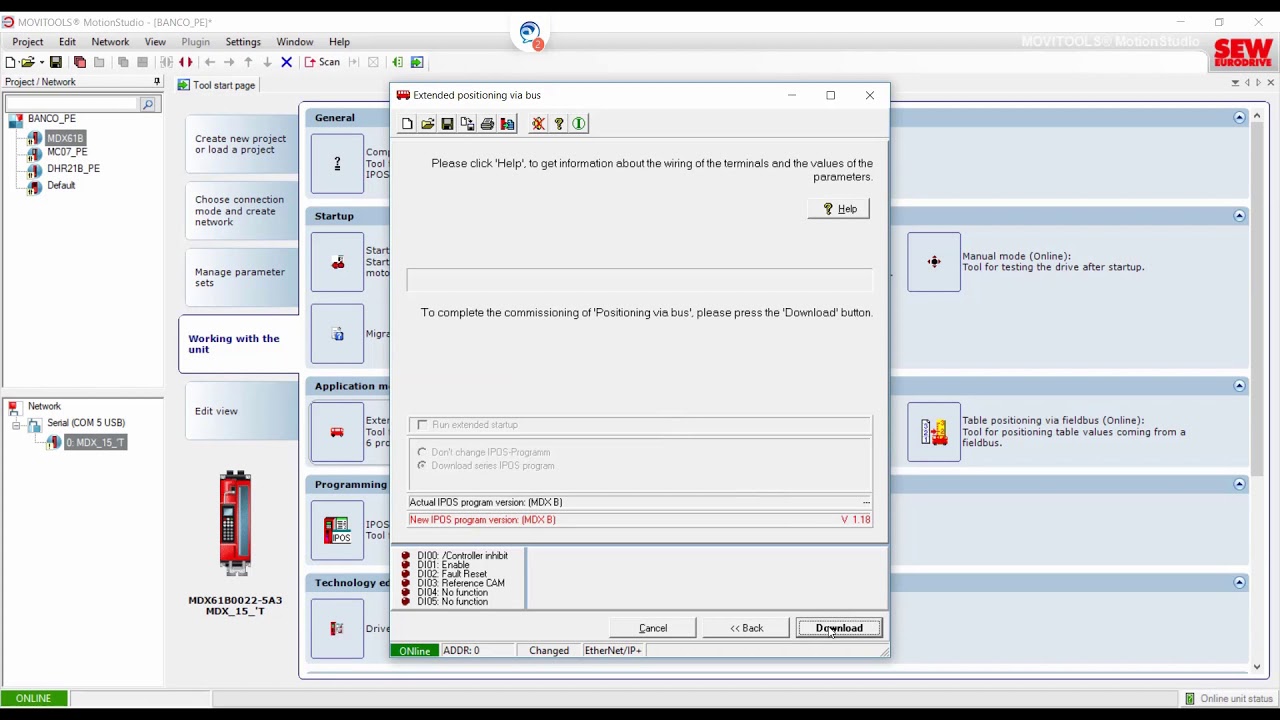Collapse the Serial (COM 5 USB) tree node
This screenshot has width=1280, height=720.
point(16,424)
